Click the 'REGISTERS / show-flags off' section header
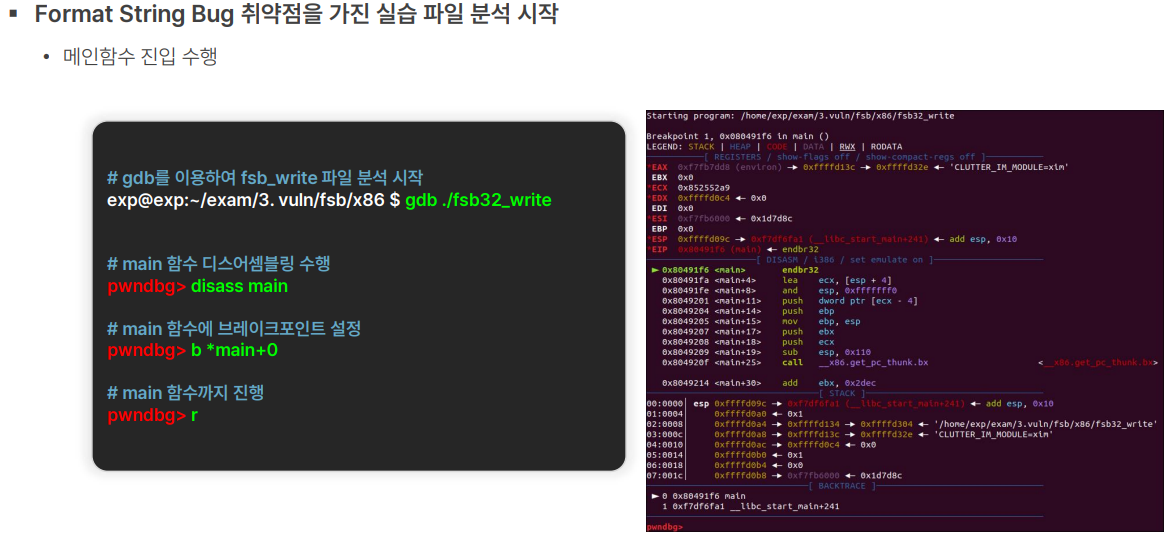Image resolution: width=1175 pixels, height=550 pixels. [x=845, y=157]
